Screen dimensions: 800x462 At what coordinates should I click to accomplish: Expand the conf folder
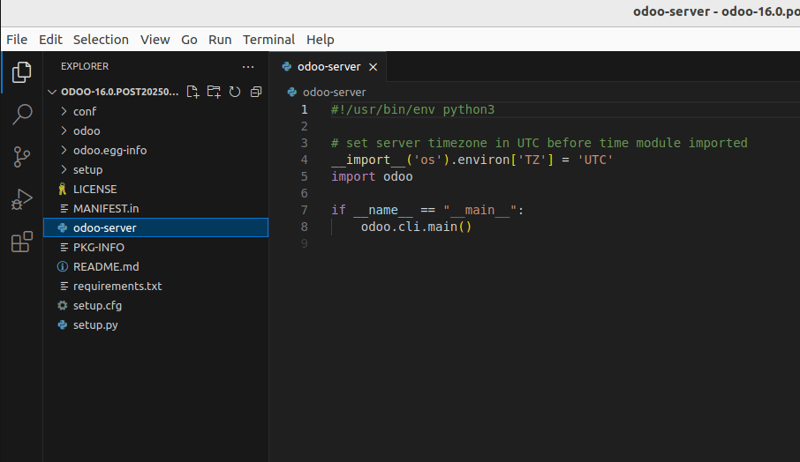coord(64,111)
